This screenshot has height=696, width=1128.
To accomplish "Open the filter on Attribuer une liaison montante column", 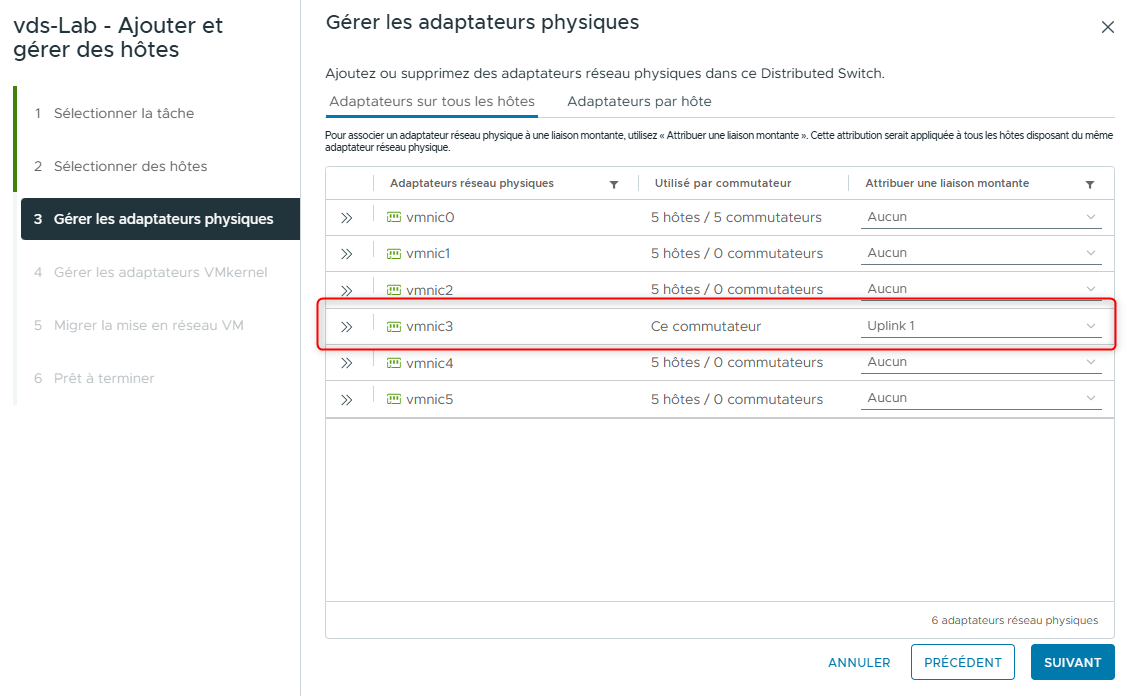I will click(1091, 183).
